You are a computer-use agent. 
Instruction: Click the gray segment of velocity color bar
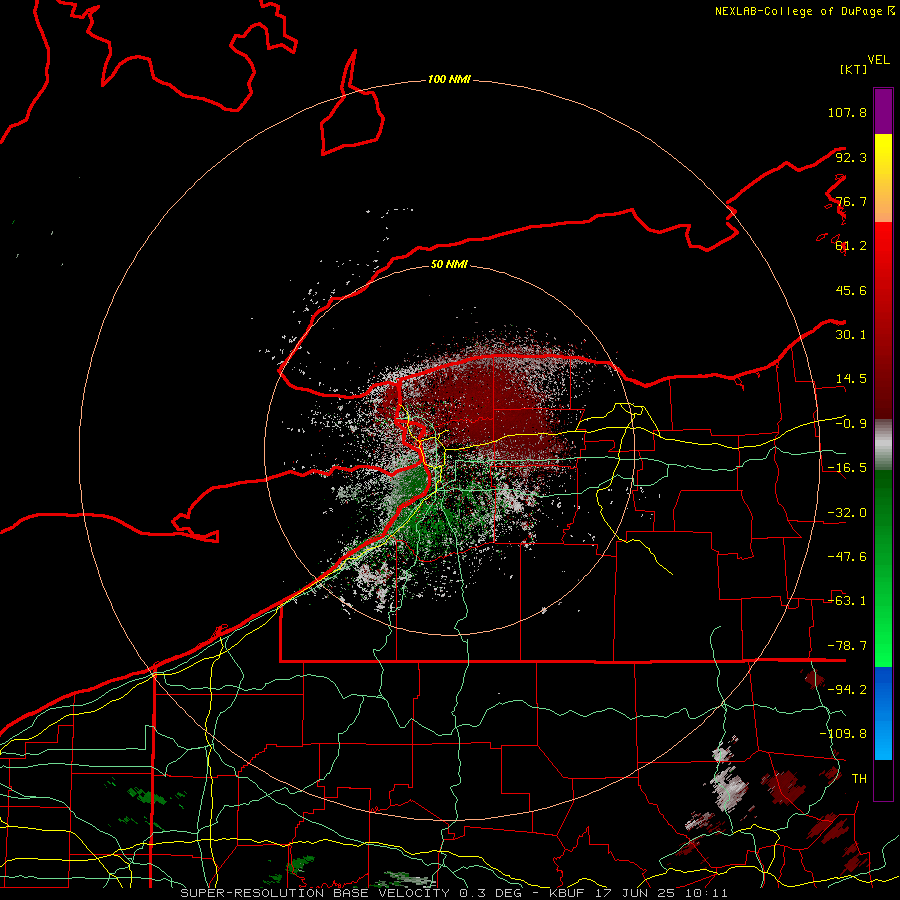[x=883, y=444]
